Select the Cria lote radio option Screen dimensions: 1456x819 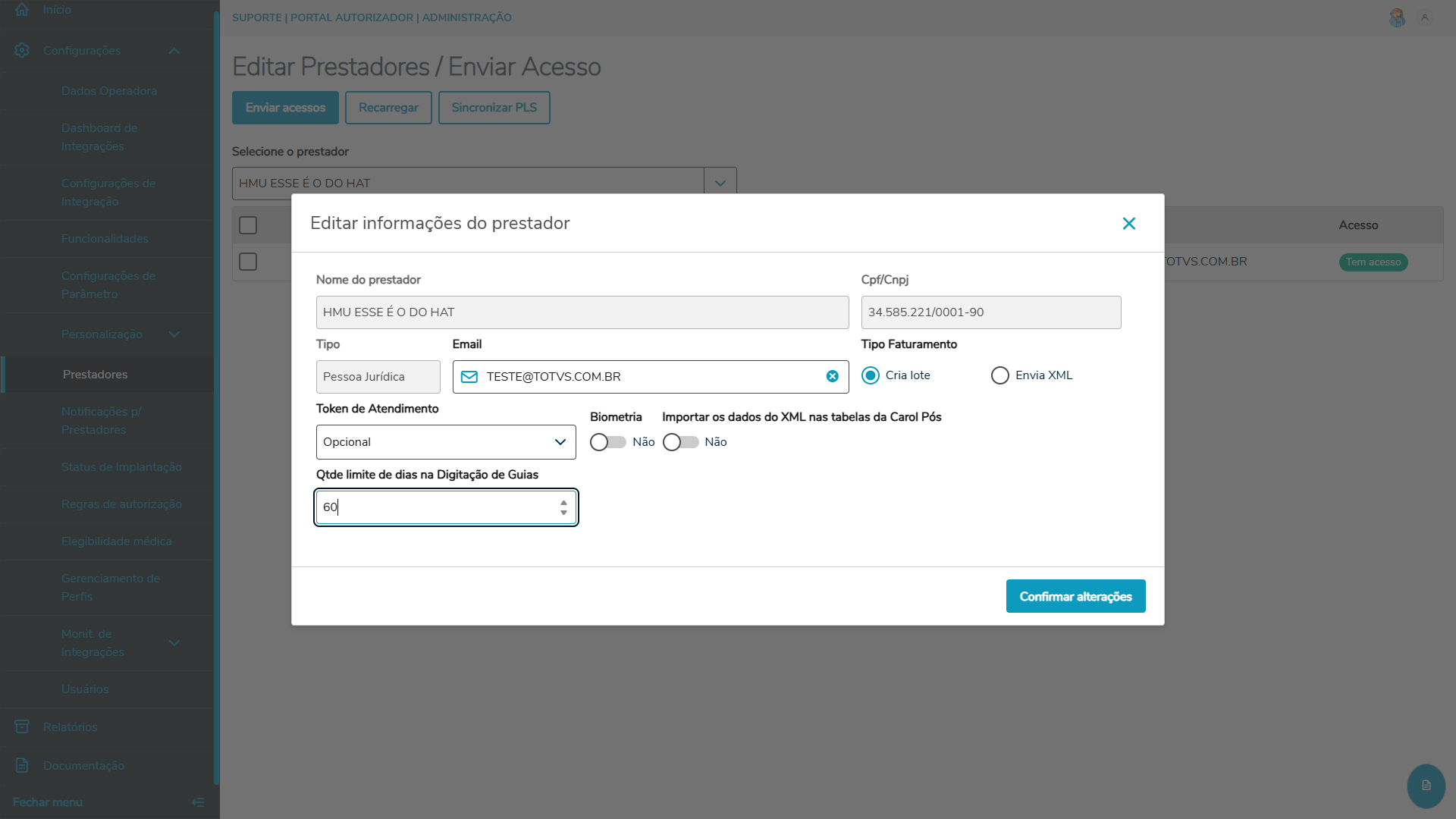(871, 375)
